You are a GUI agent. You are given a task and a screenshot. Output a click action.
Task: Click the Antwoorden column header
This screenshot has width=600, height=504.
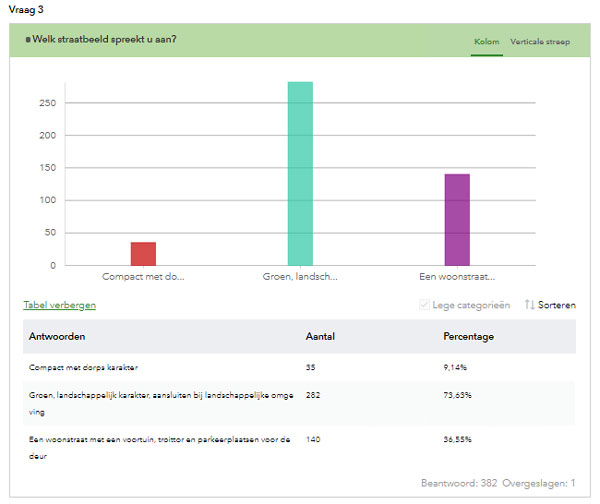click(x=57, y=336)
